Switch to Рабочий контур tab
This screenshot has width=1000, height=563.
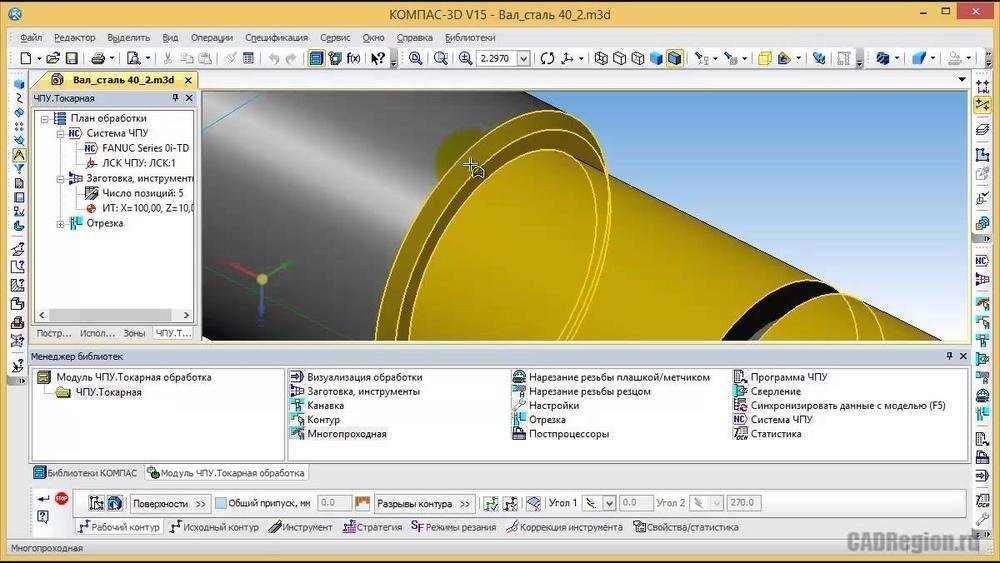(x=120, y=527)
